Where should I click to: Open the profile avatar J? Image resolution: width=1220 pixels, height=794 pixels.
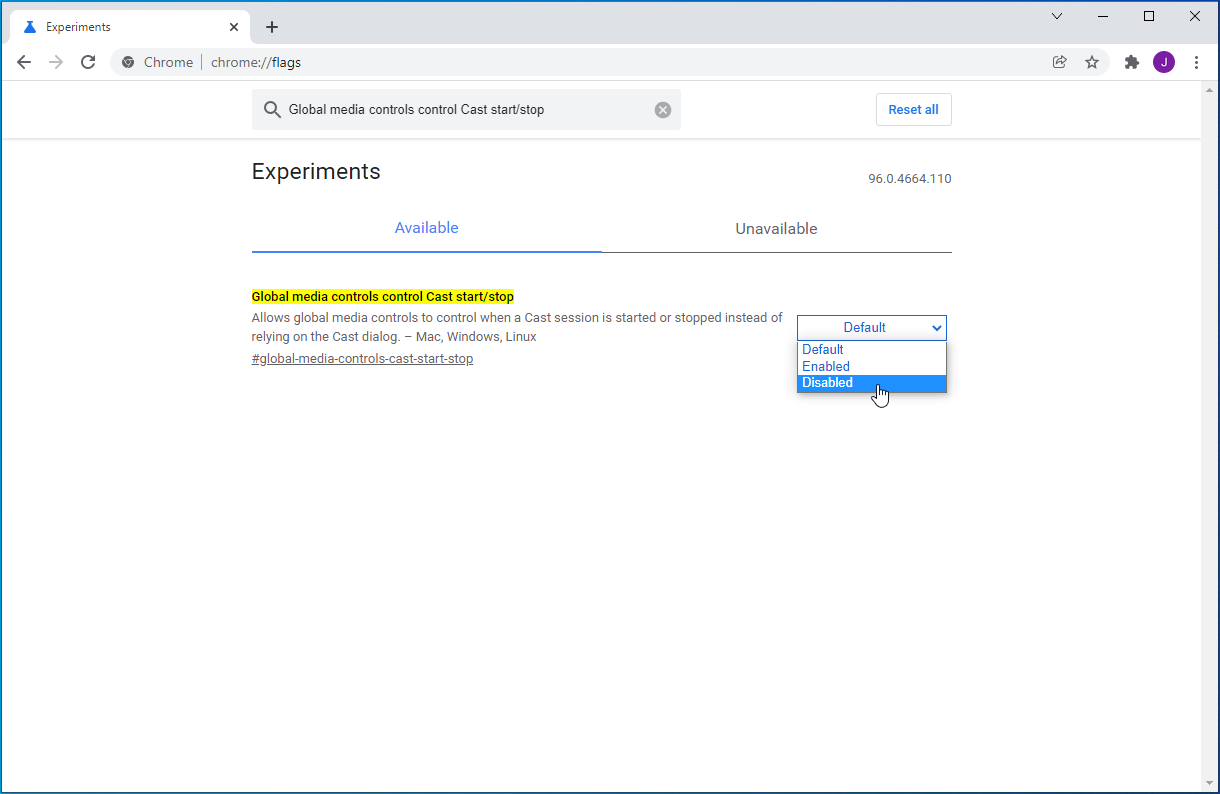pyautogui.click(x=1164, y=62)
